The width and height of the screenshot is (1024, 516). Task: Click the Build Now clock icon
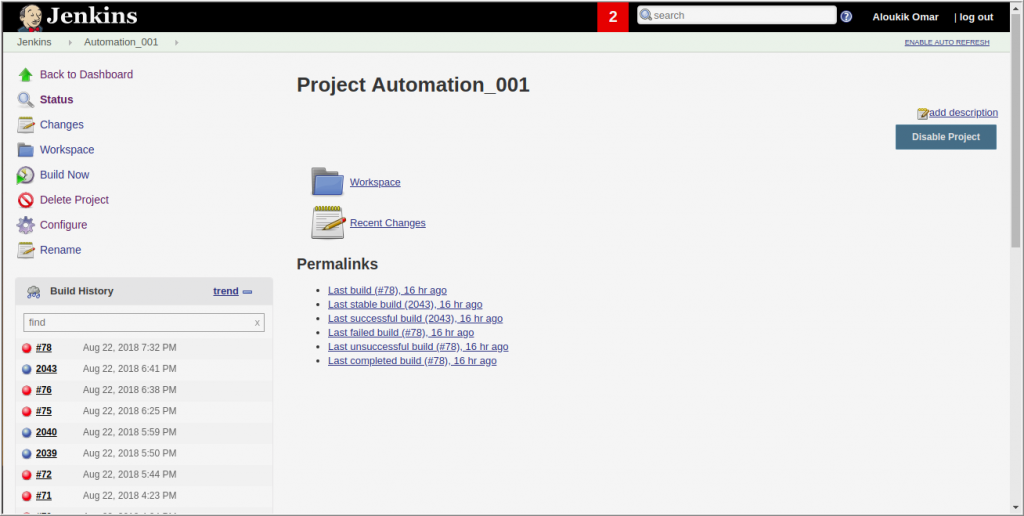click(25, 175)
